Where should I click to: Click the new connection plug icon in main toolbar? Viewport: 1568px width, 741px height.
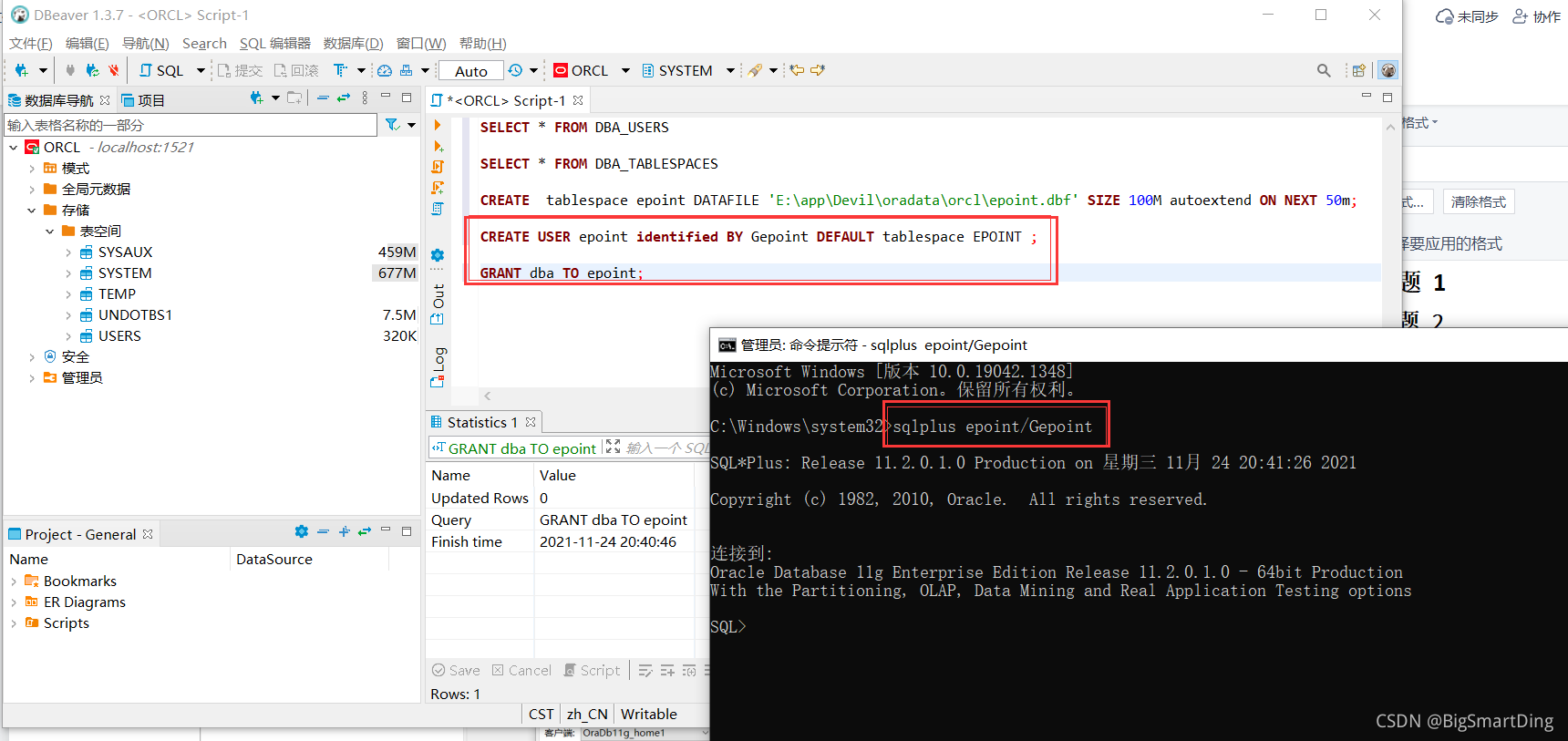coord(21,70)
